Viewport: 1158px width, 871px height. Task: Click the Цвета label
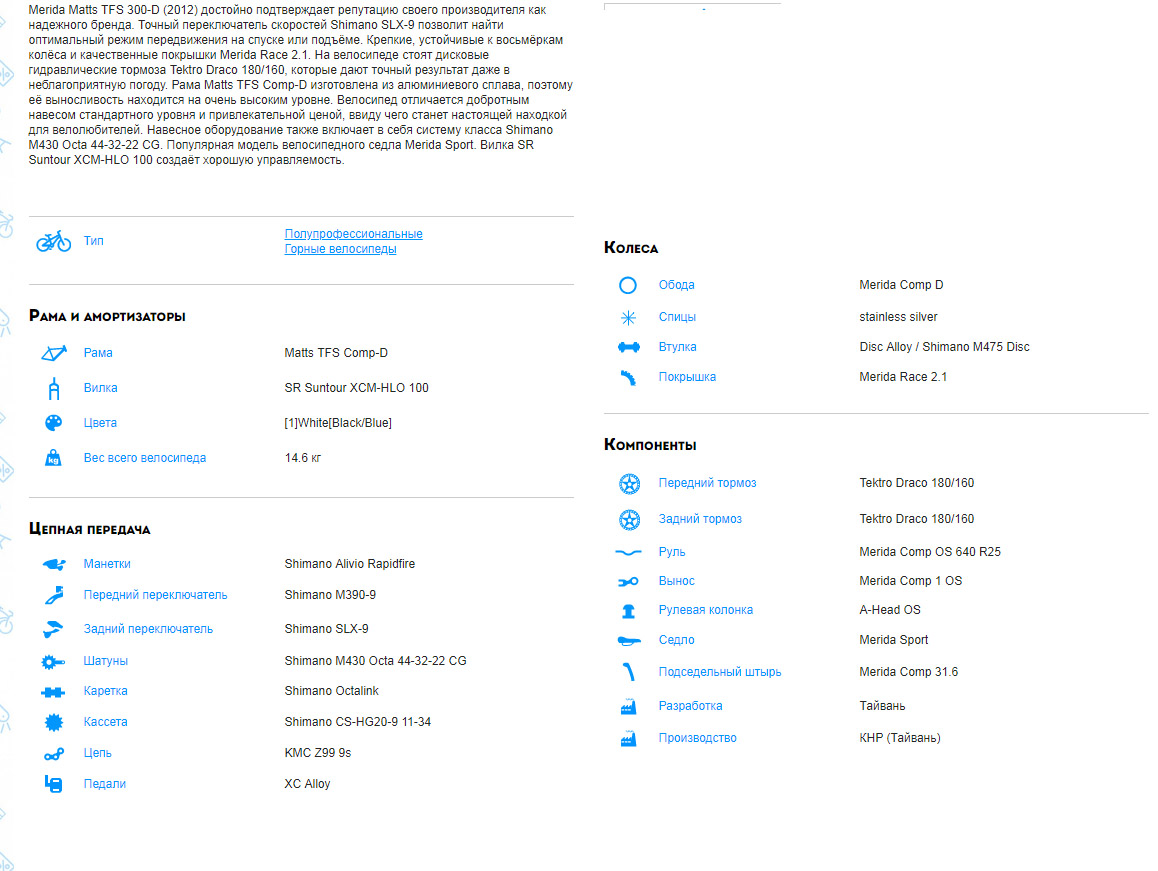100,423
